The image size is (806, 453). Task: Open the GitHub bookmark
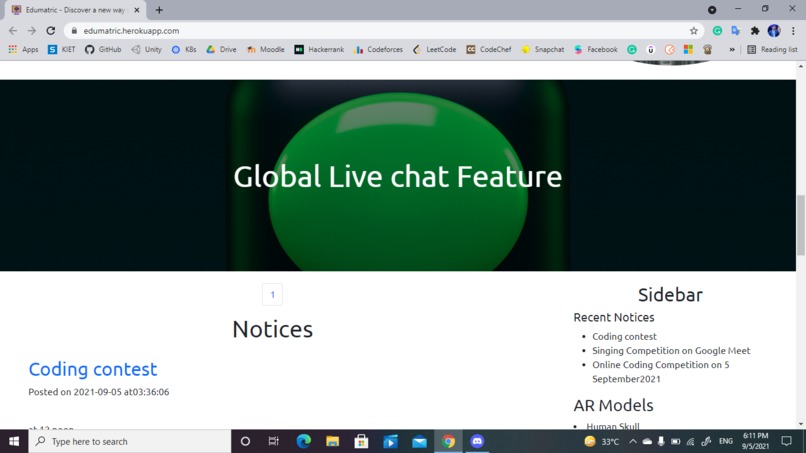(103, 49)
